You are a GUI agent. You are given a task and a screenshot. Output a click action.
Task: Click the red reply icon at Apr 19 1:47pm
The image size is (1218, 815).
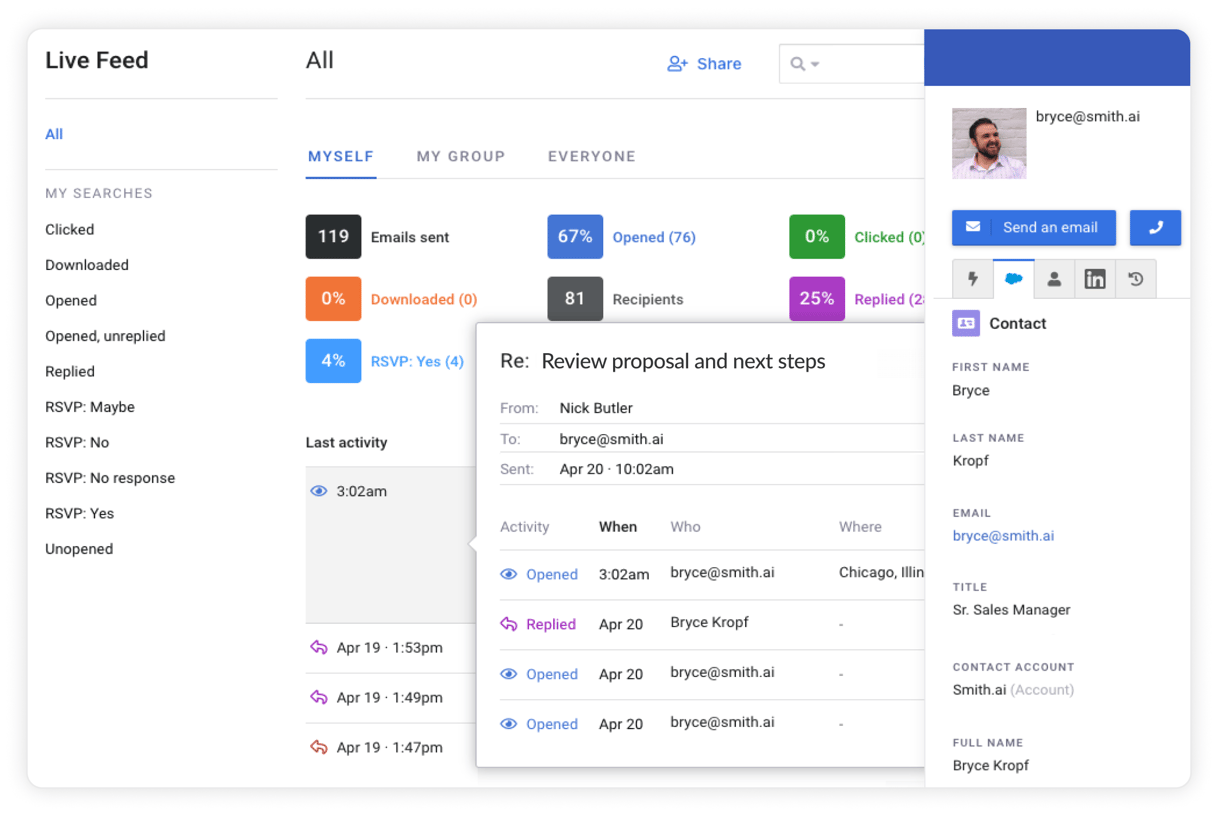pos(318,747)
